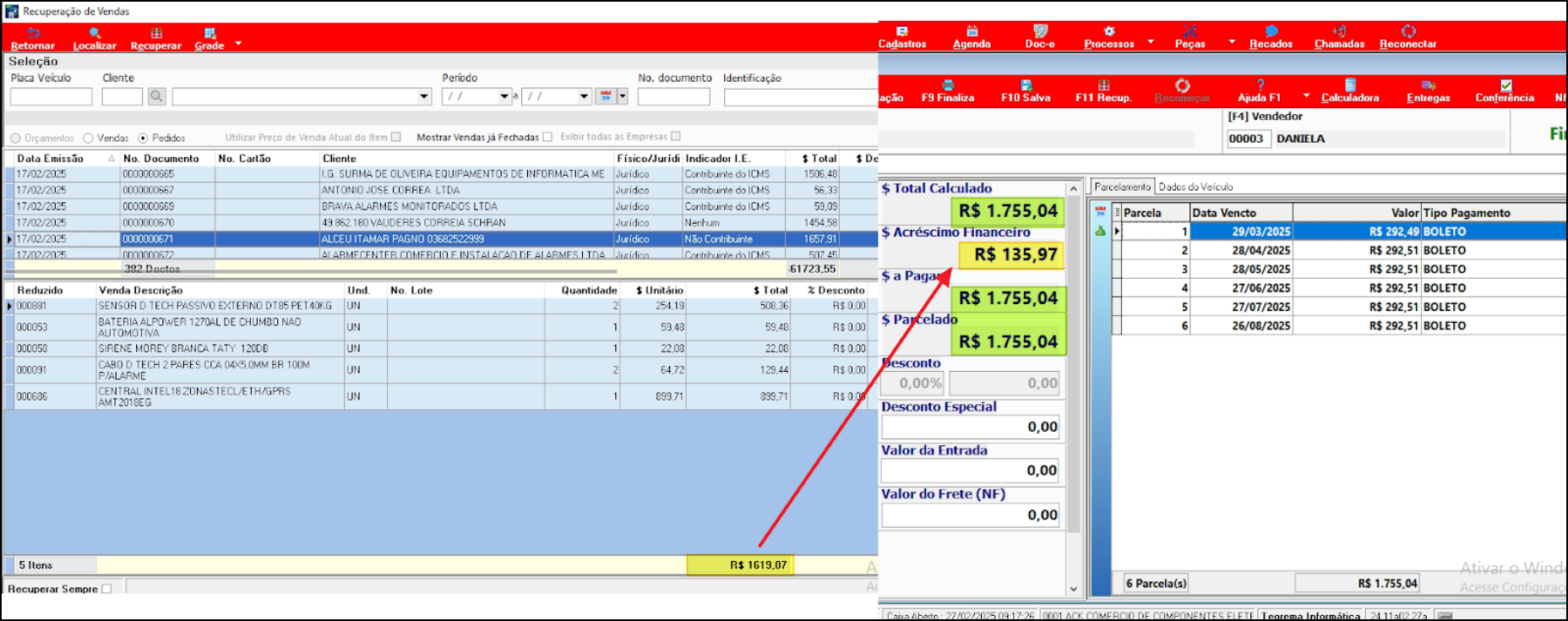
Task: Click the Vendedor code field 00003
Action: 1249,139
